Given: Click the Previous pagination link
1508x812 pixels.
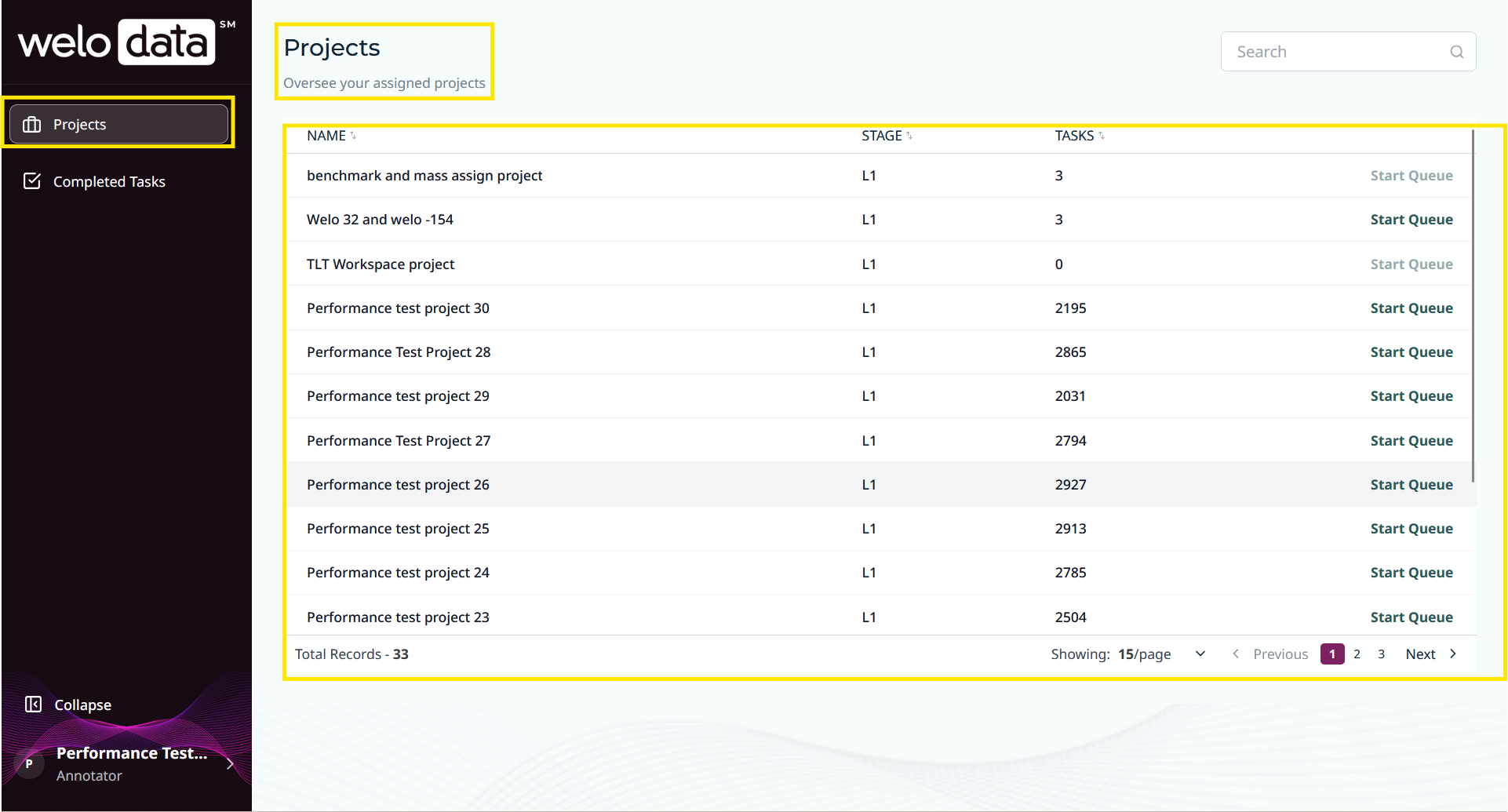Looking at the screenshot, I should (x=1280, y=654).
